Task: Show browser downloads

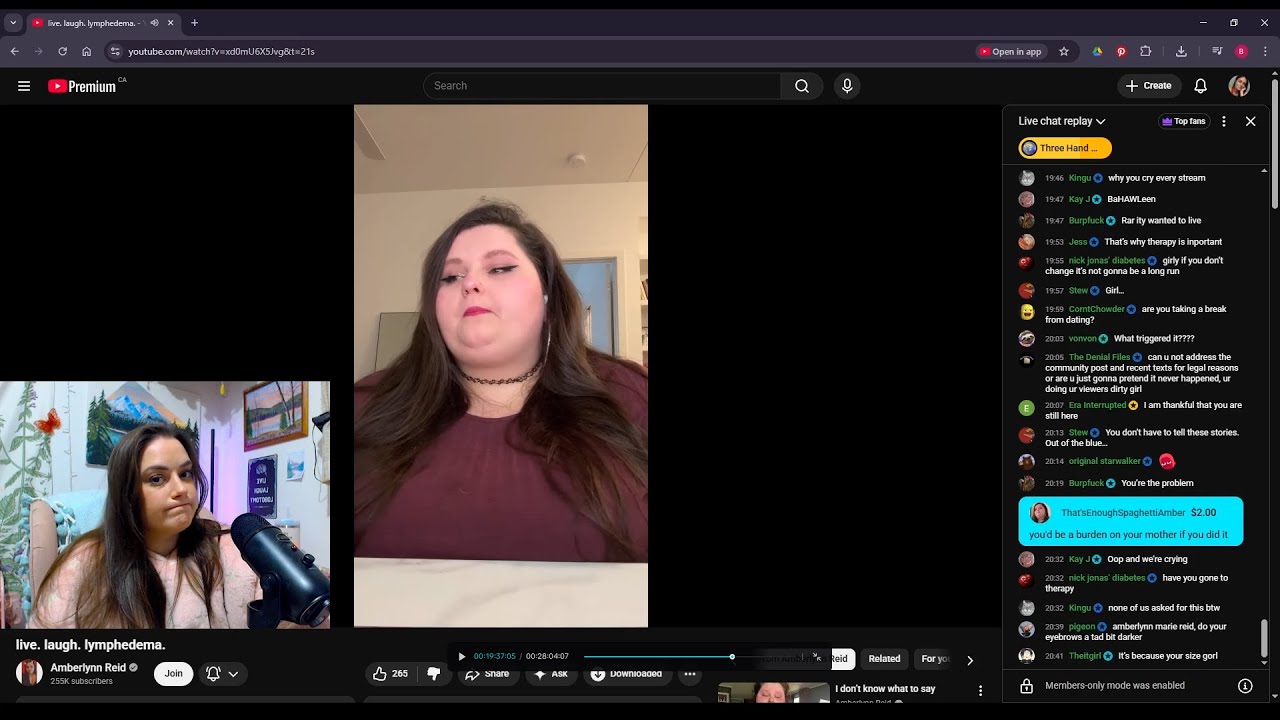Action: tap(1181, 51)
